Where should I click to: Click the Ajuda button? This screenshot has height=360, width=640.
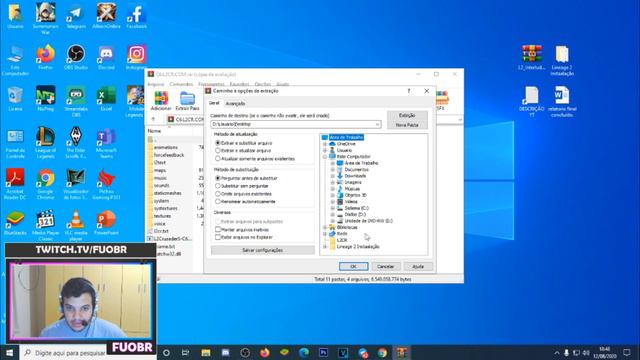[x=418, y=266]
